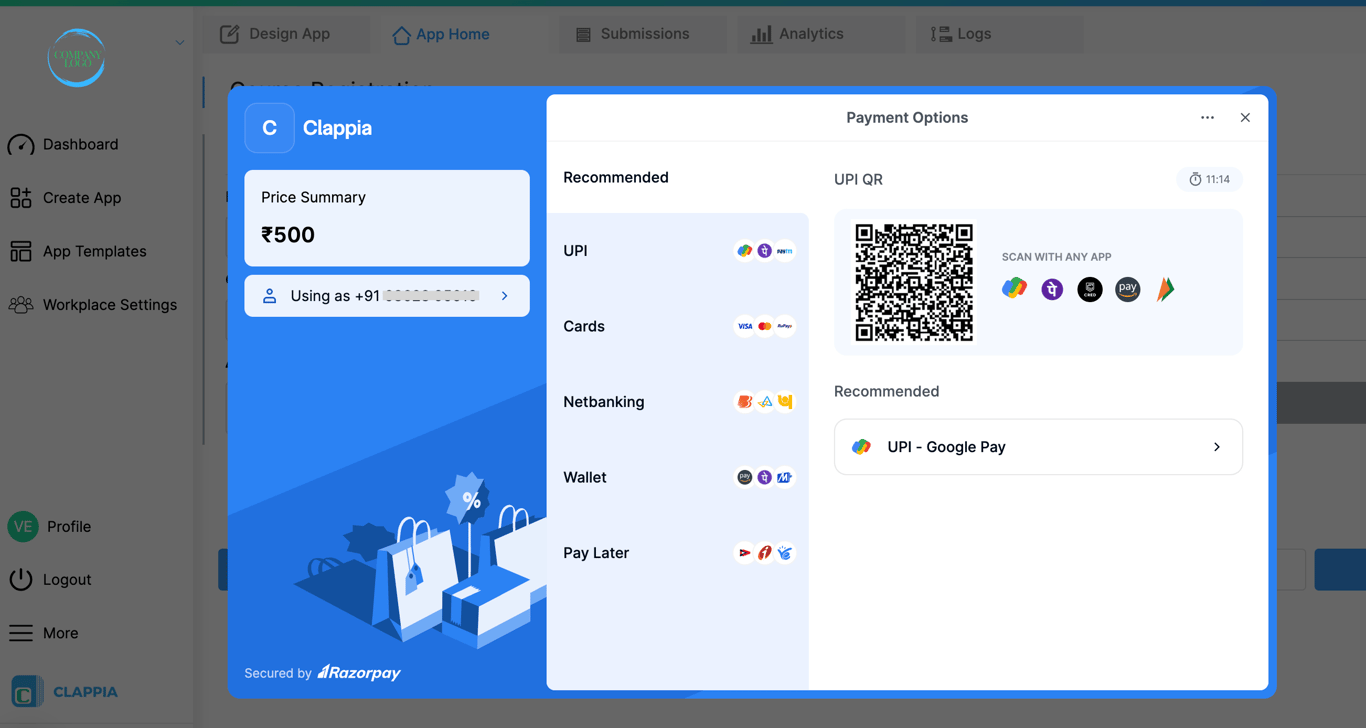This screenshot has height=728, width=1366.
Task: Choose the UPI - Google Pay recommended option
Action: tap(1038, 447)
